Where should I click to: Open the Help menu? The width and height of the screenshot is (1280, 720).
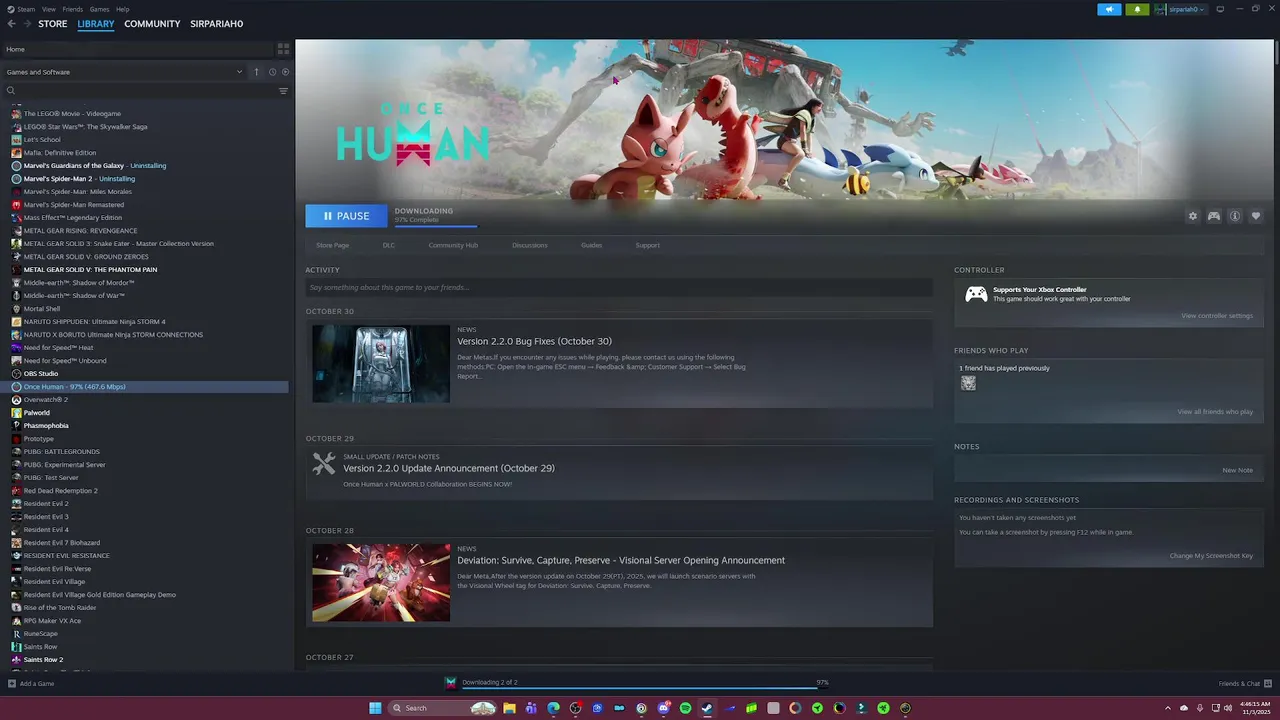pyautogui.click(x=122, y=9)
